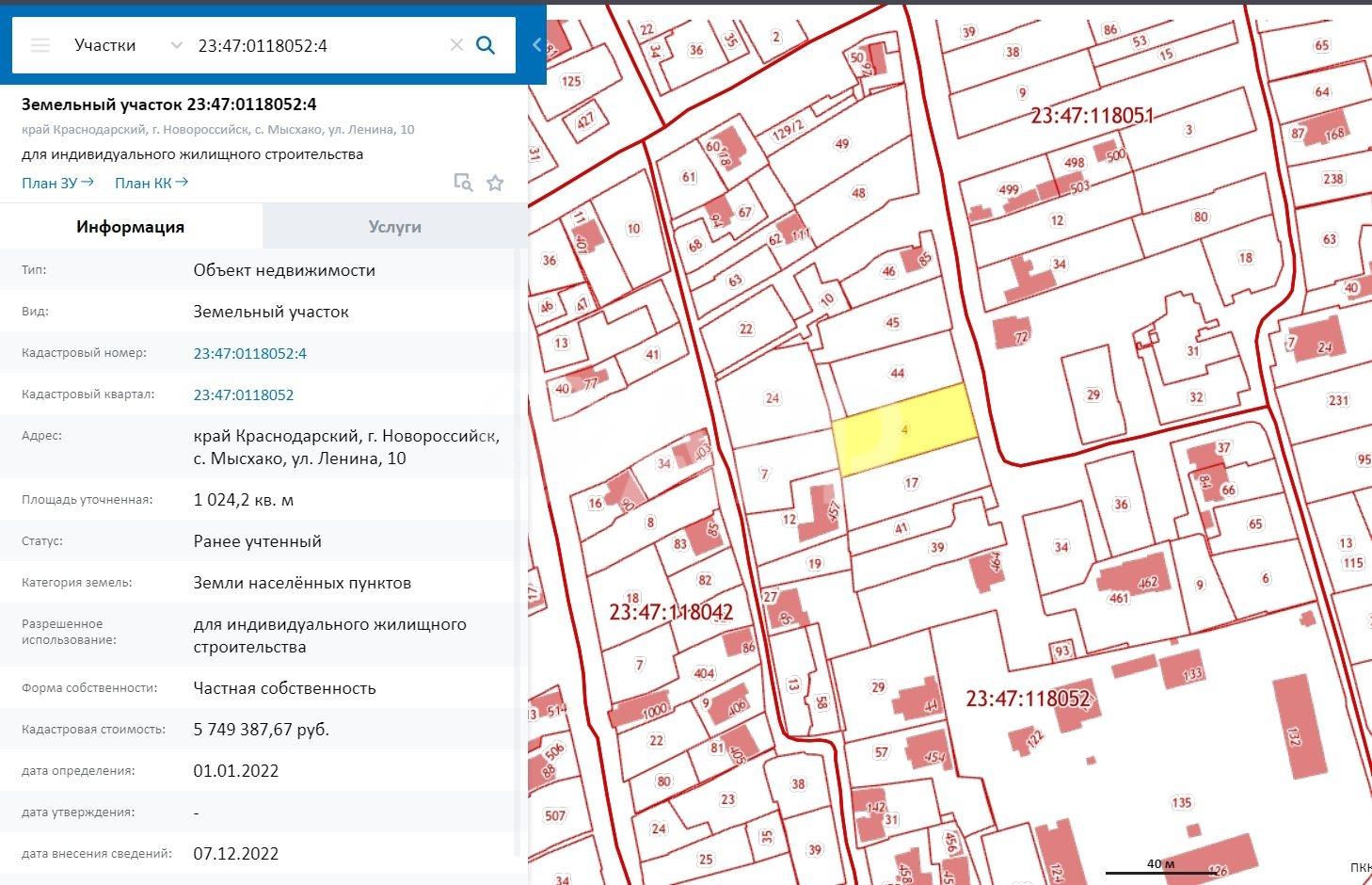Image resolution: width=1372 pixels, height=885 pixels.
Task: Click quarter label 23:47:118042 on map
Action: (671, 612)
